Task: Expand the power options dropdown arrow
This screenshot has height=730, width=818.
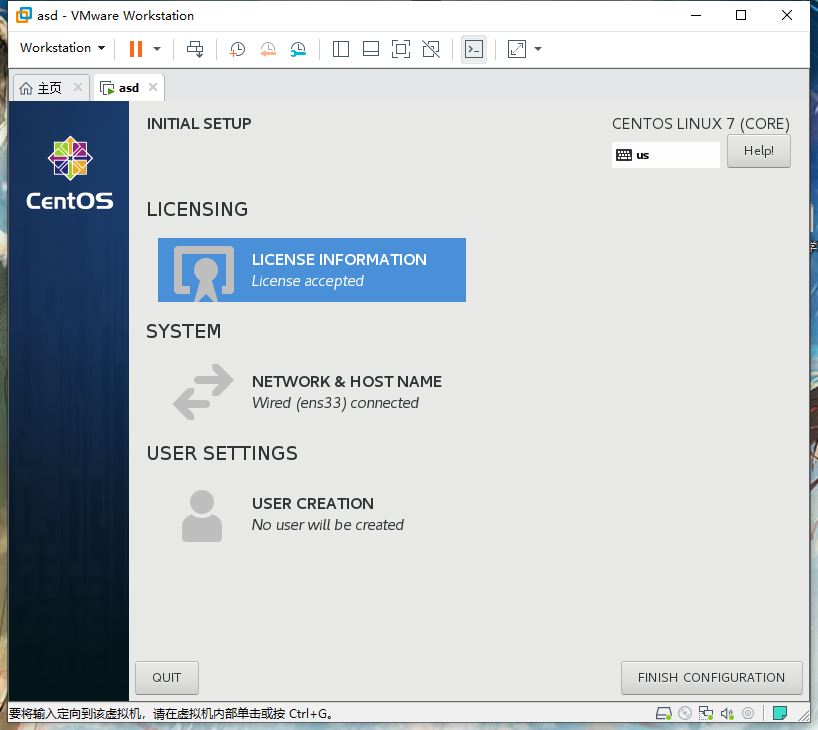Action: pyautogui.click(x=157, y=49)
